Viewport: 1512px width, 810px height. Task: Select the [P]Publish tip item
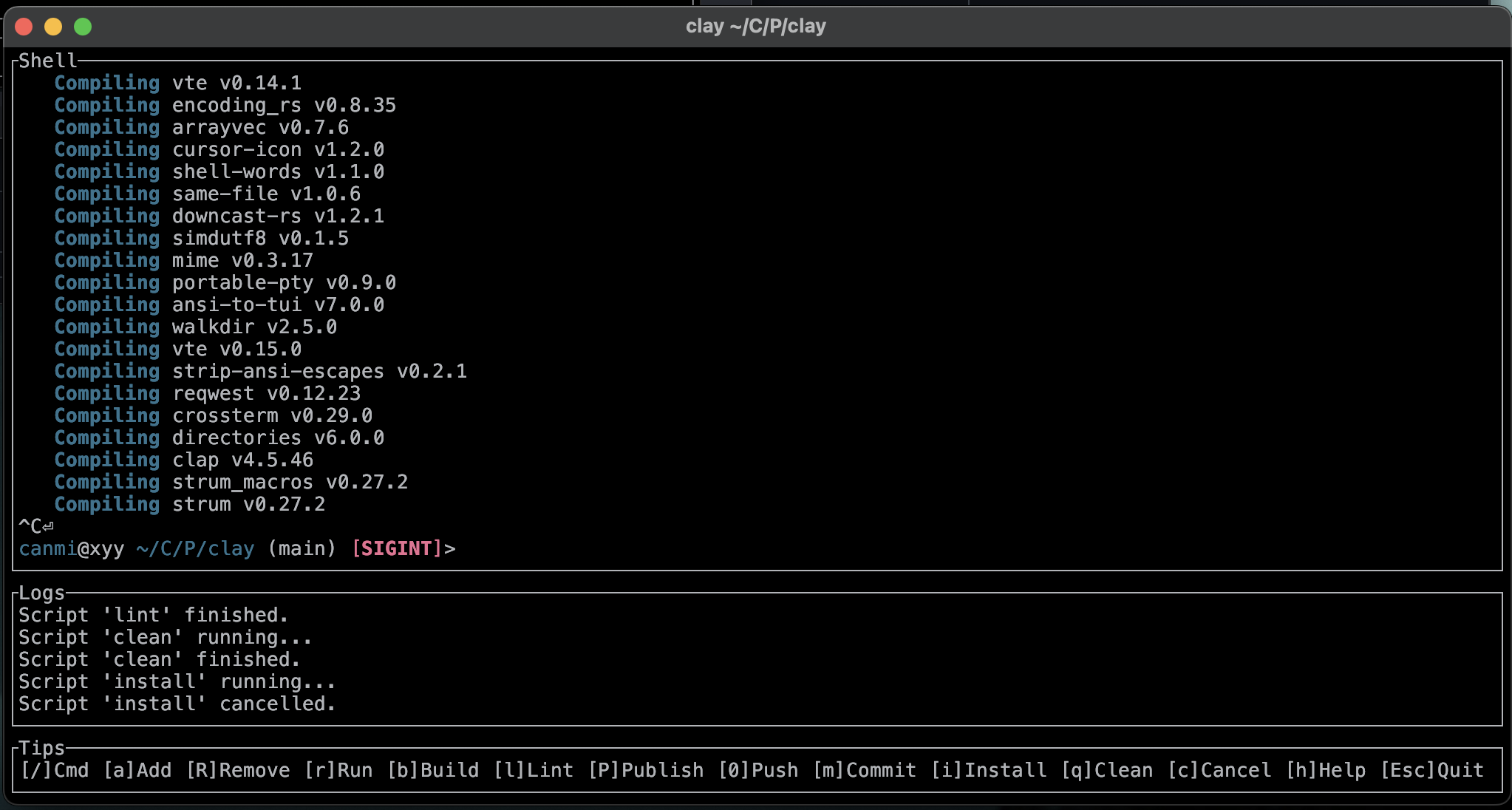646,770
